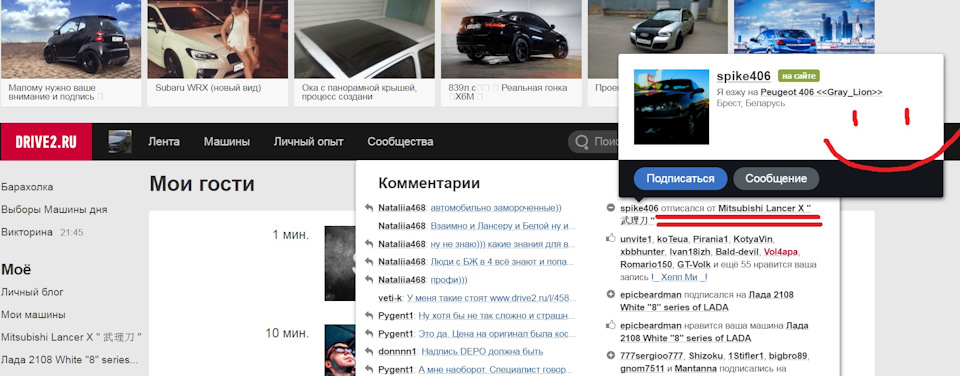The width and height of the screenshot is (960, 376).
Task: Go to Лента in the navigation bar
Action: click(x=164, y=142)
